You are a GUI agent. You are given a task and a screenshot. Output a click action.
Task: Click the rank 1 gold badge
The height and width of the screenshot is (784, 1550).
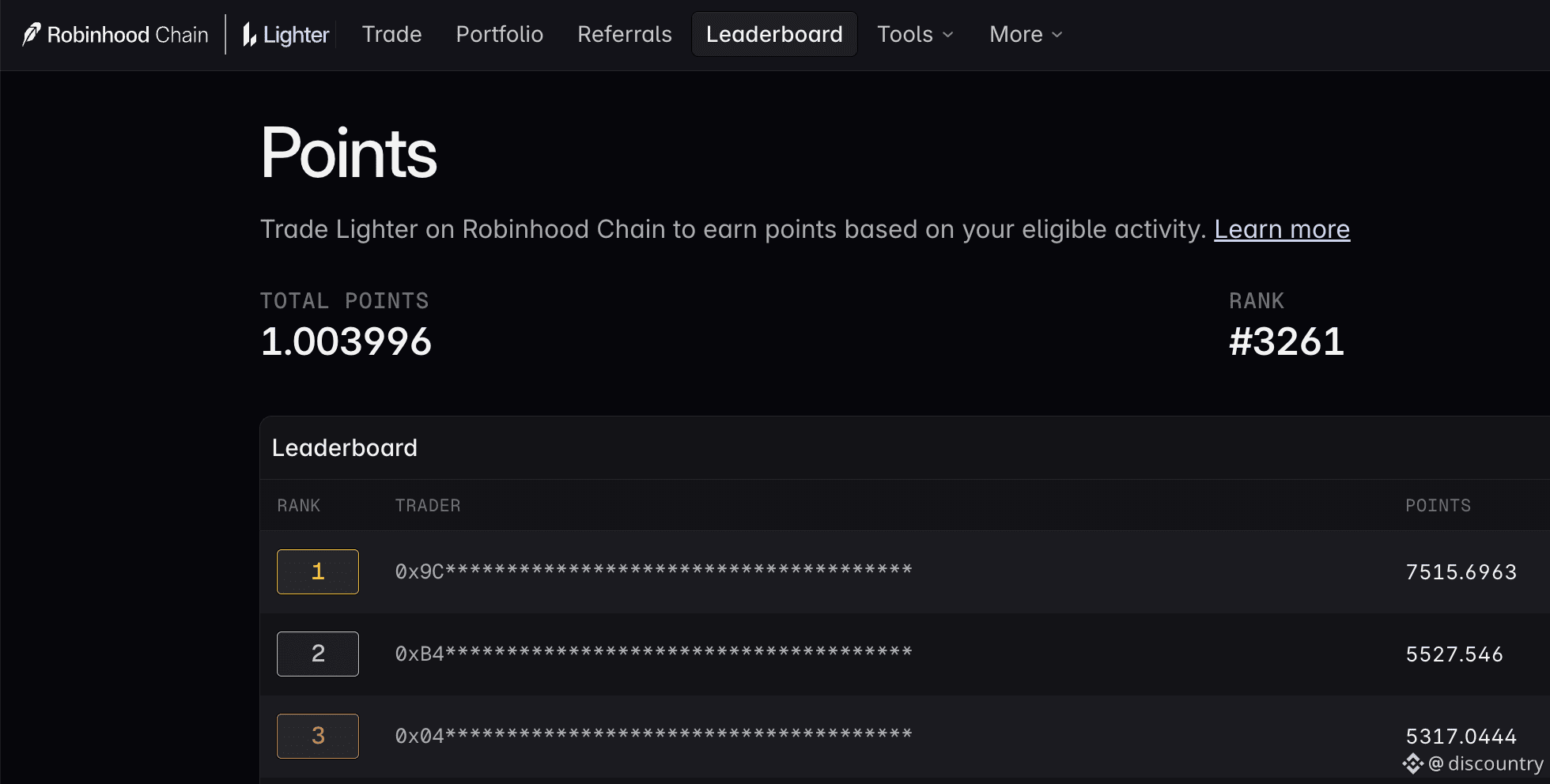point(318,571)
